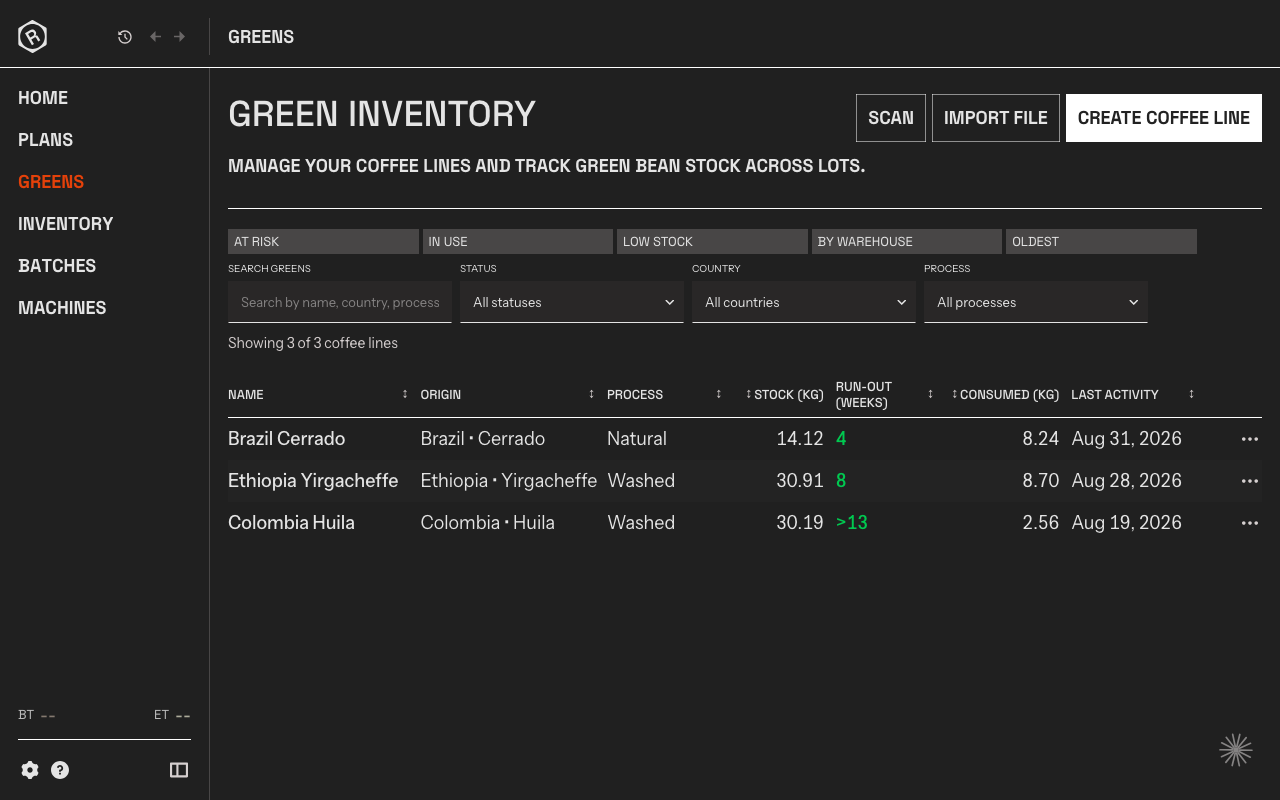
Task: Open the Brazil Cerrado coffee line
Action: click(x=287, y=439)
